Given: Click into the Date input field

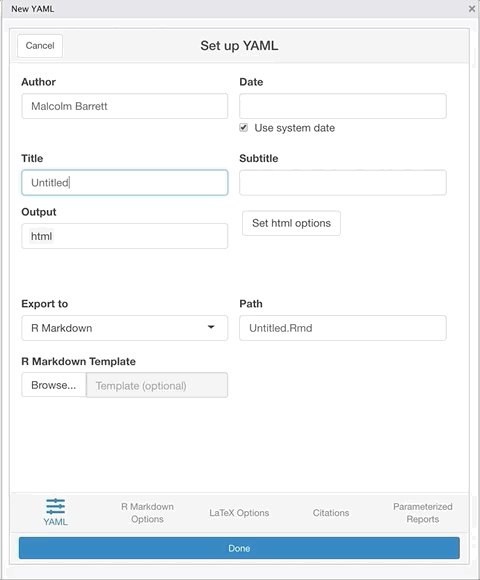Looking at the screenshot, I should [x=343, y=106].
